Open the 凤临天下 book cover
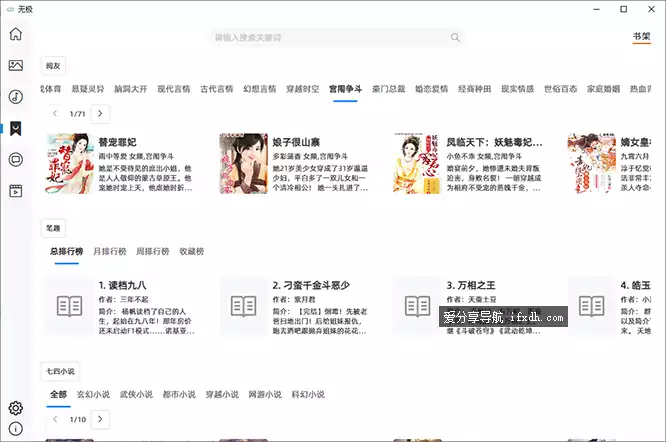Viewport: 666px width, 442px height. (417, 163)
